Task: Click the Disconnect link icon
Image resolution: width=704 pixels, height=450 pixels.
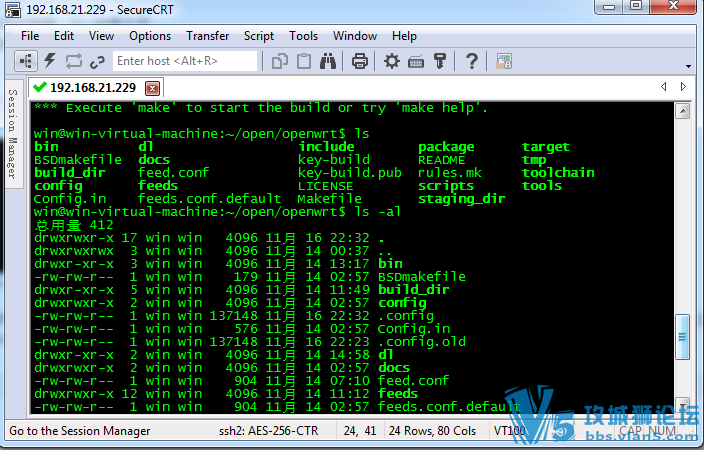Action: coord(97,62)
